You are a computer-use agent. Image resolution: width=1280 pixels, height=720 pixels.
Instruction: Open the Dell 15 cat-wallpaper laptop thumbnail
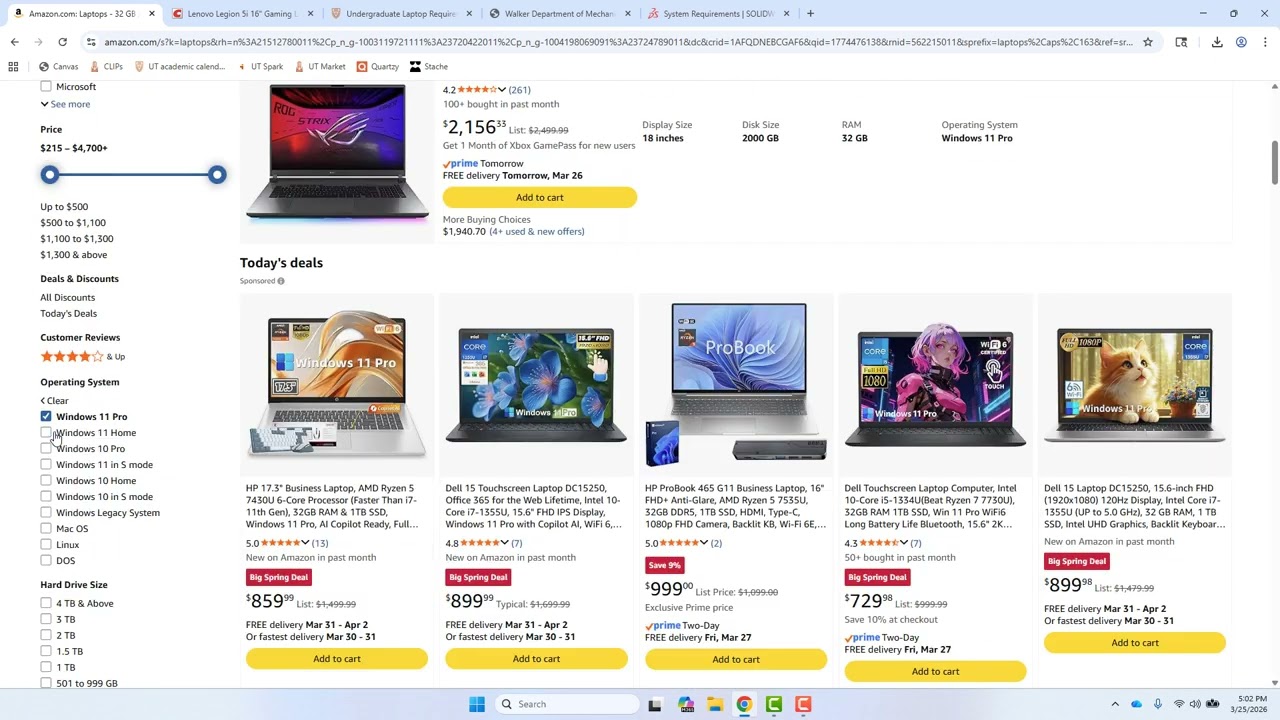pos(1135,384)
